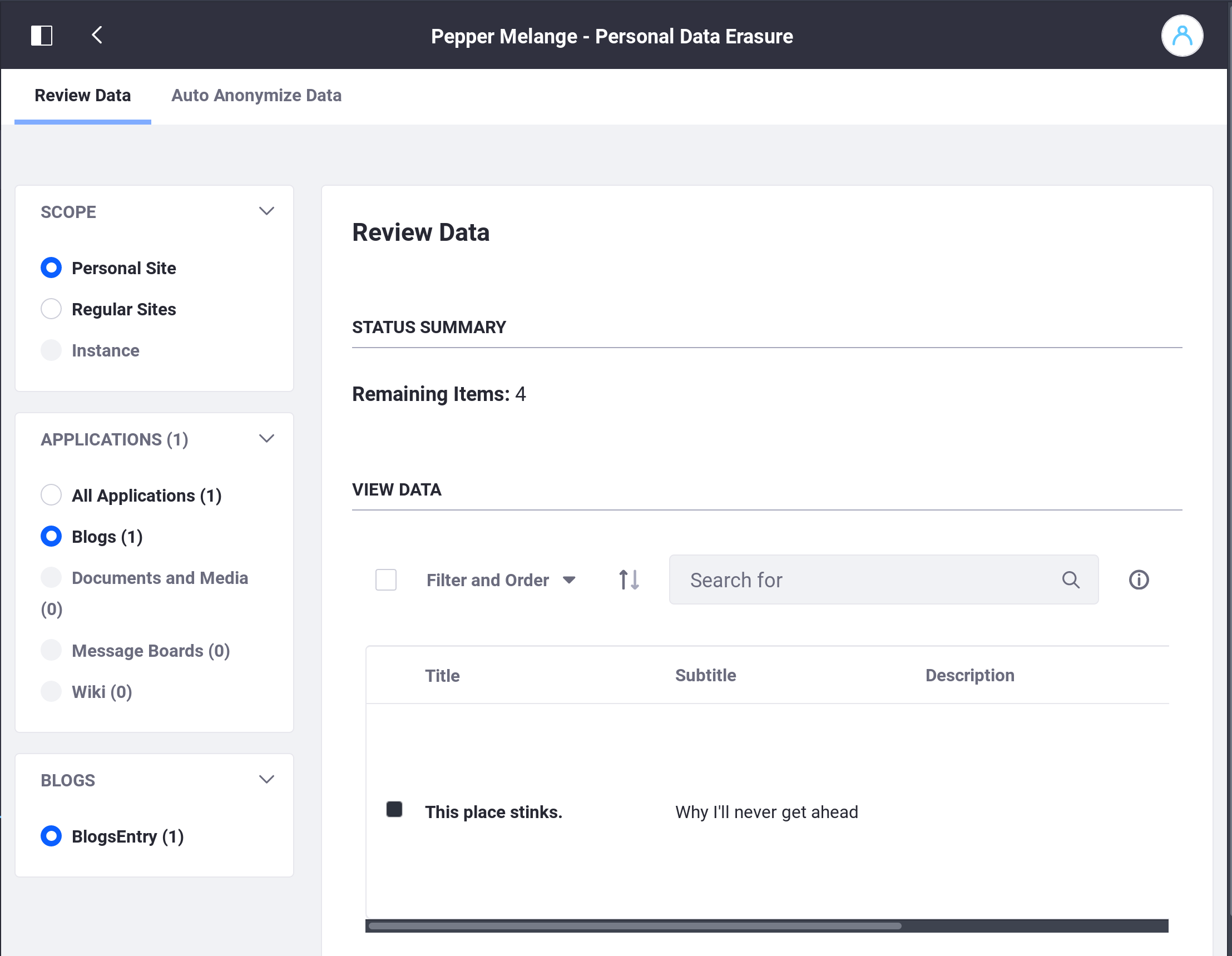Screen dimensions: 1232x956
Task: Select the Personal Site radio button
Action: pos(51,268)
